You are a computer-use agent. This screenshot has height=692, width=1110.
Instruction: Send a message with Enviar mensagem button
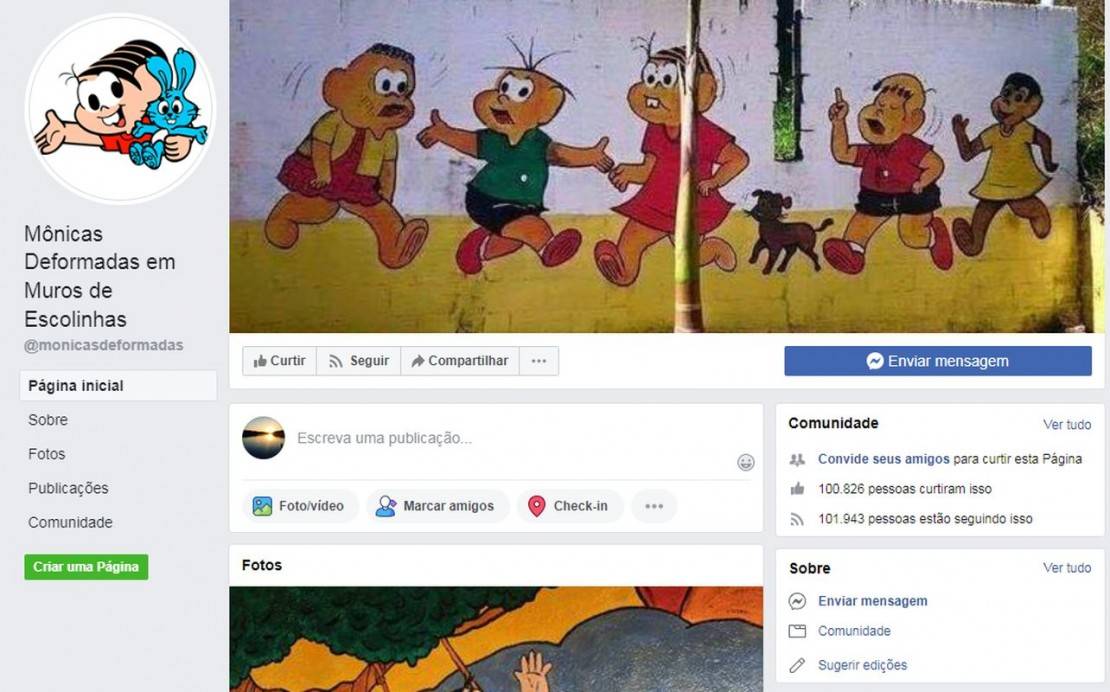[x=938, y=361]
